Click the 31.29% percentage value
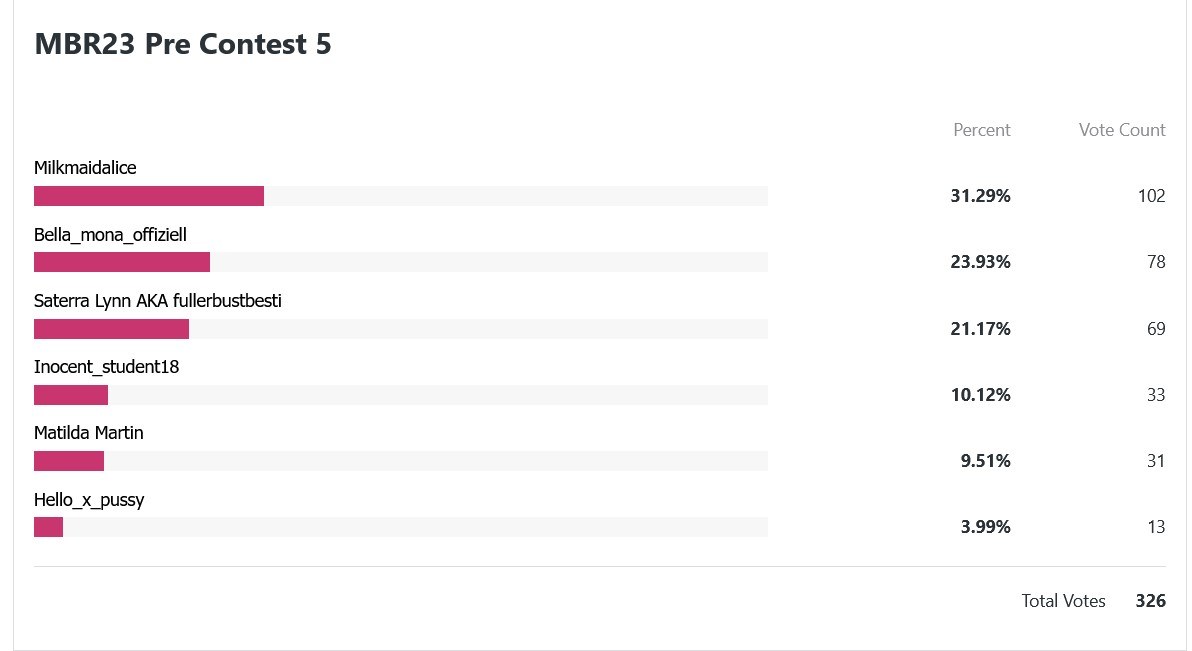 [x=981, y=196]
